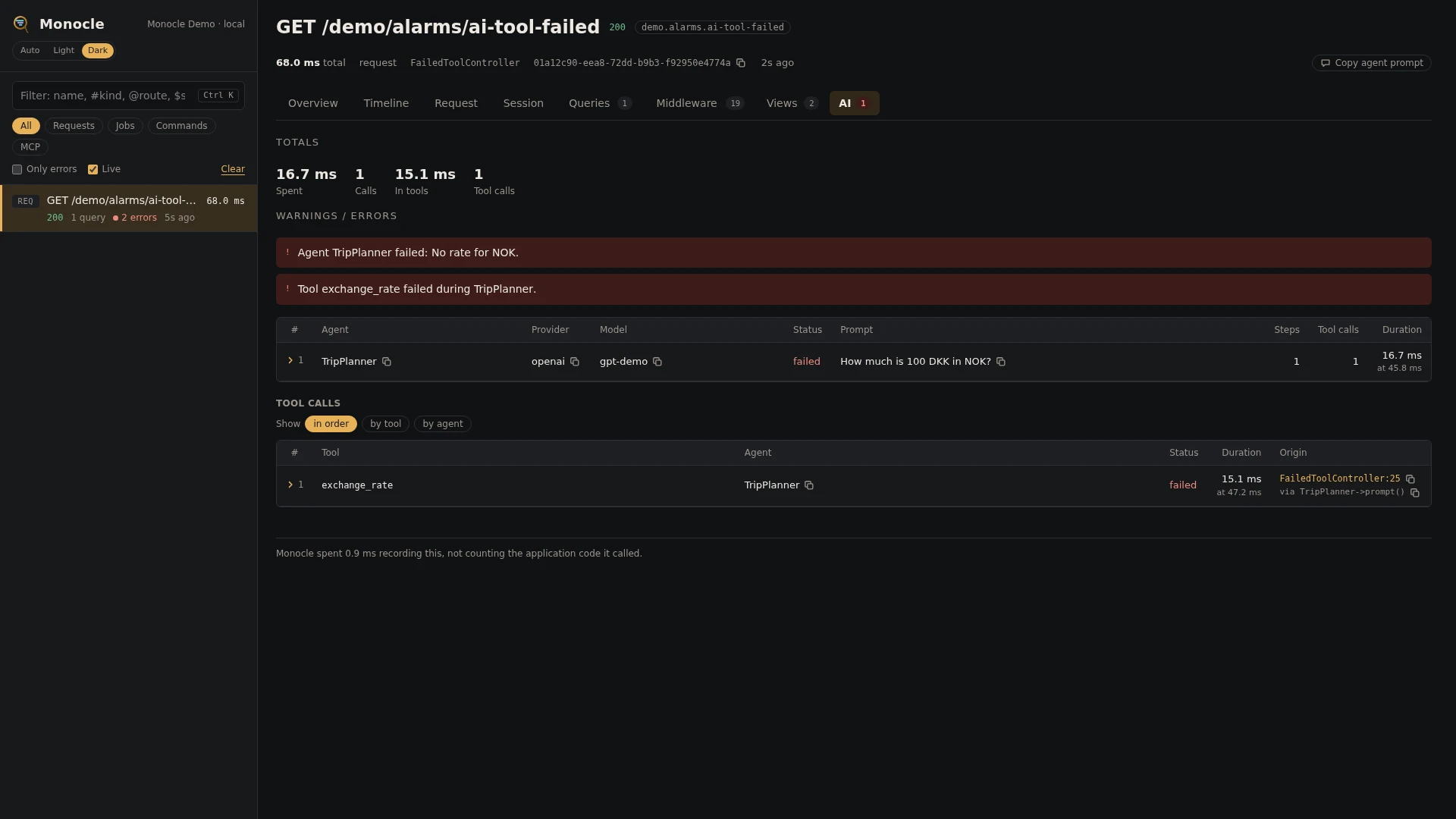1456x819 pixels.
Task: Filter by Commands
Action: click(x=181, y=126)
